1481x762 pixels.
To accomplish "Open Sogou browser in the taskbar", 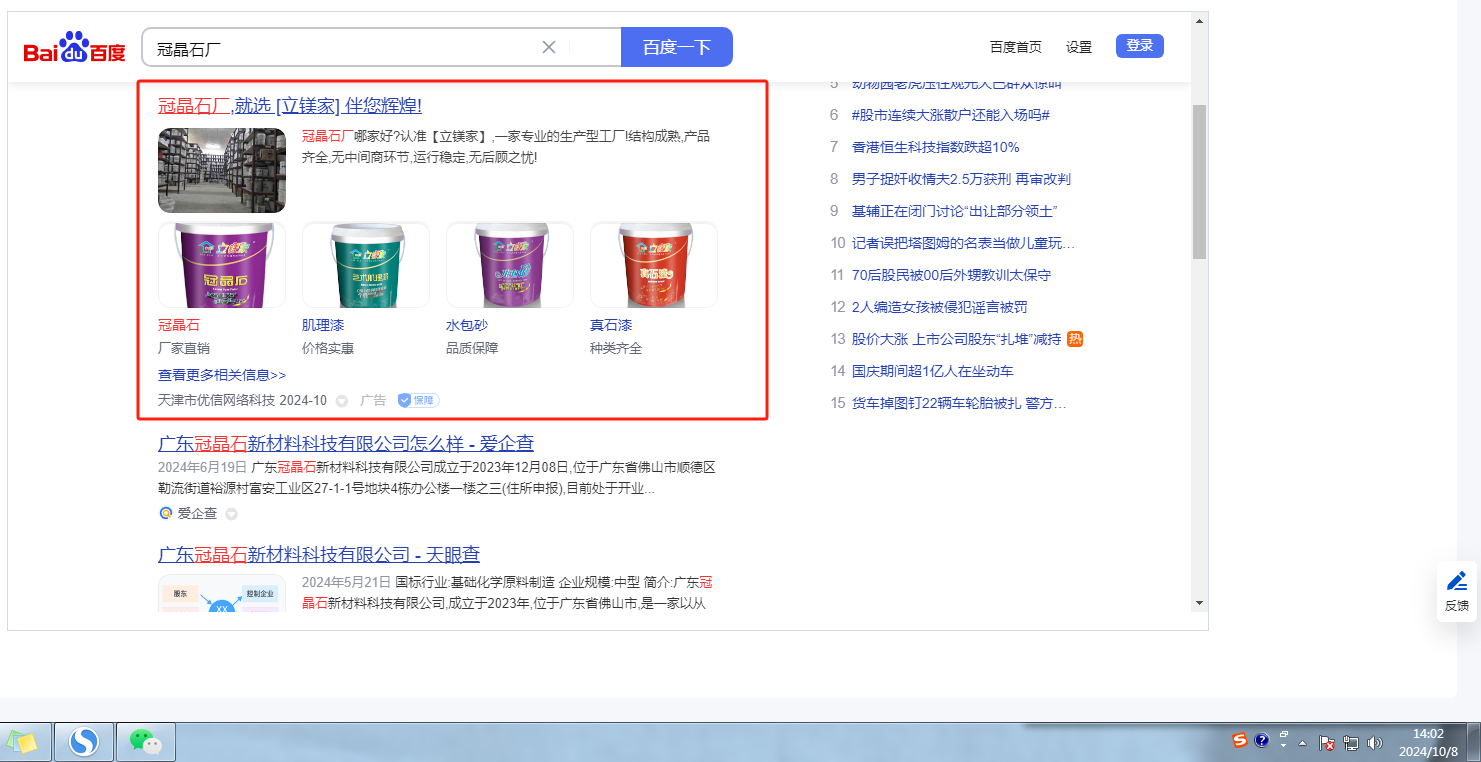I will coord(84,742).
